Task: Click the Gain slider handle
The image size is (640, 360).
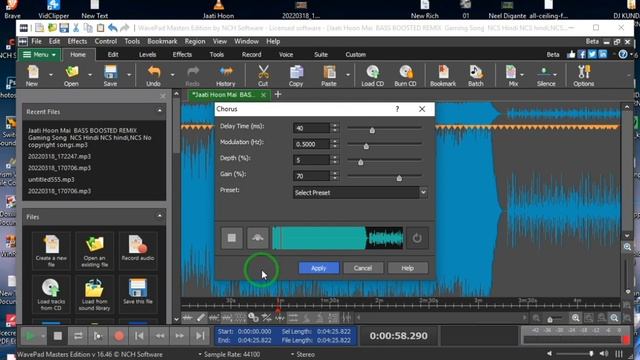Action: click(x=399, y=178)
